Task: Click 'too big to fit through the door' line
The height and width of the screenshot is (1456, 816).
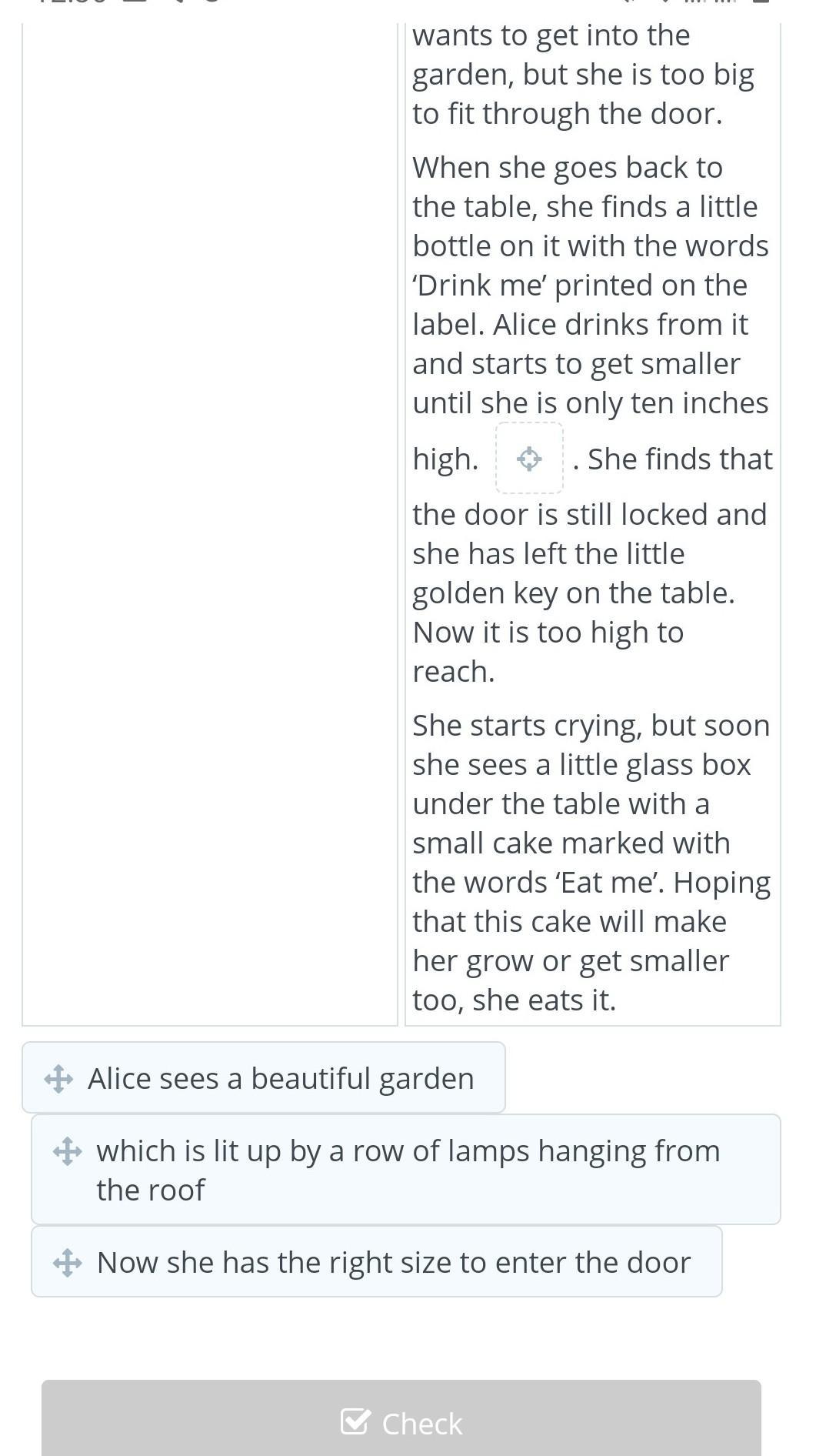Action: [568, 114]
